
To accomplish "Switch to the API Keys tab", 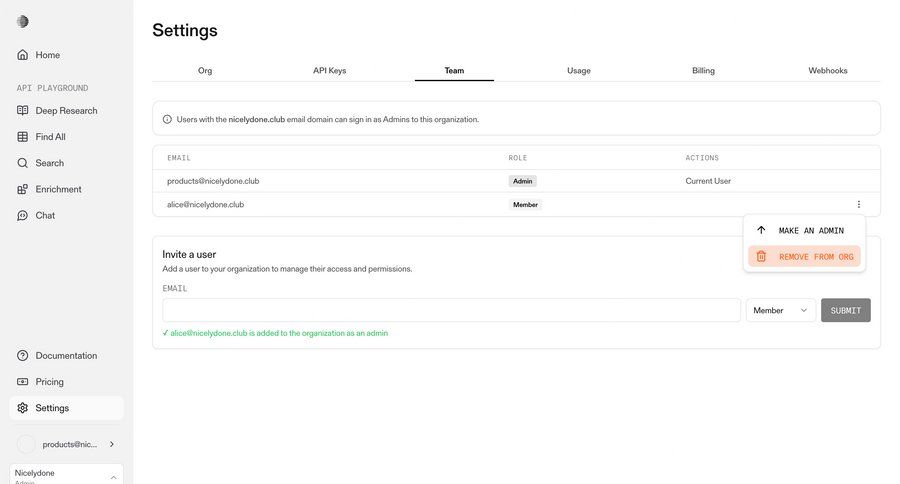I will 329,71.
